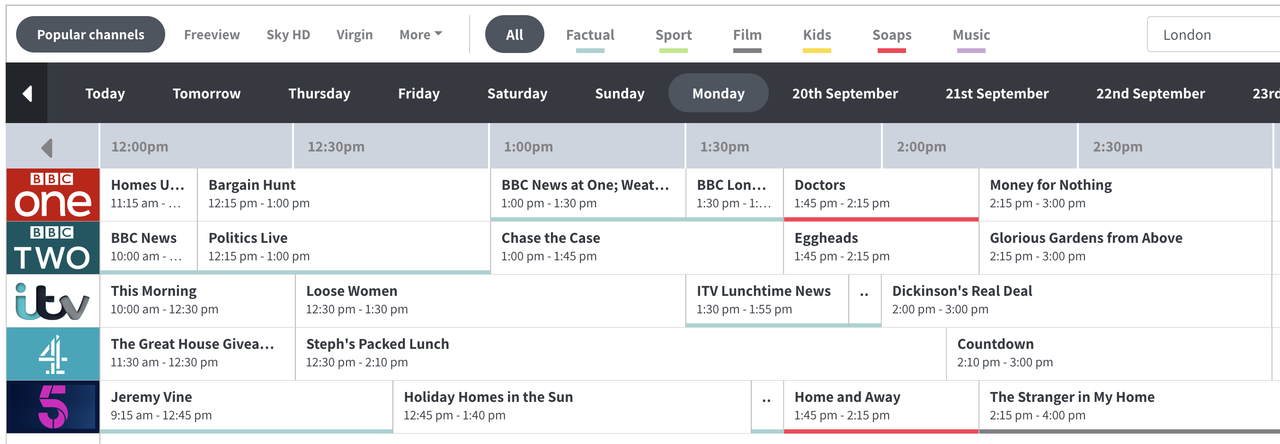
Task: Open the truncated programme before Home and Away
Action: pyautogui.click(x=766, y=406)
